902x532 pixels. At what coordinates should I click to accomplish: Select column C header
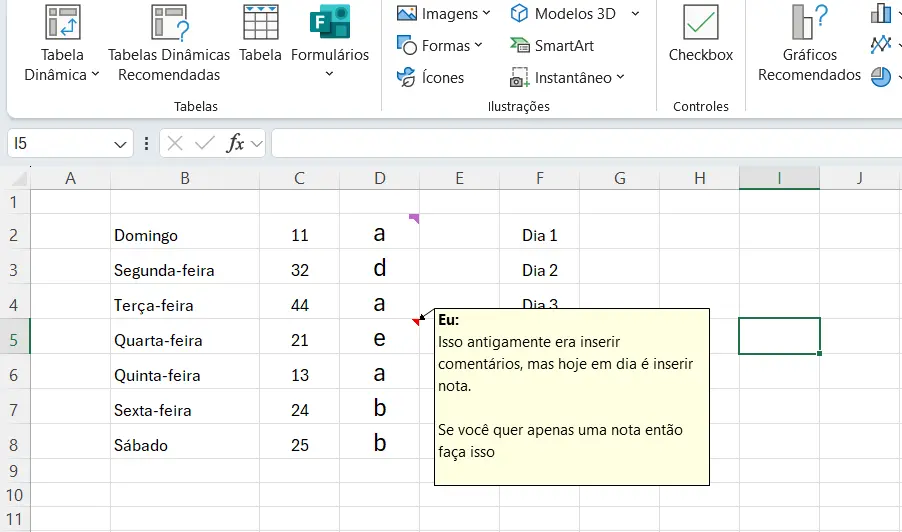click(299, 178)
